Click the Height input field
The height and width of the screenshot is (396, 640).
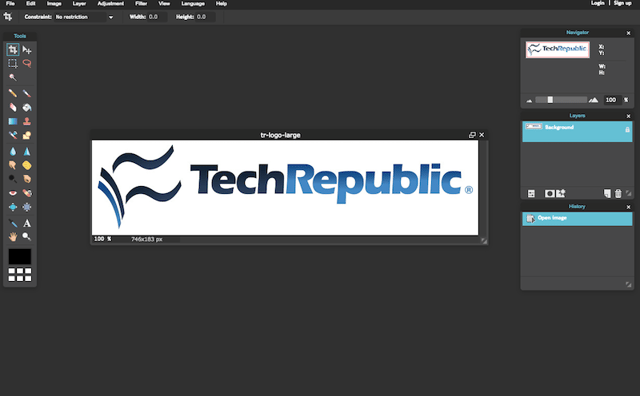click(x=206, y=17)
